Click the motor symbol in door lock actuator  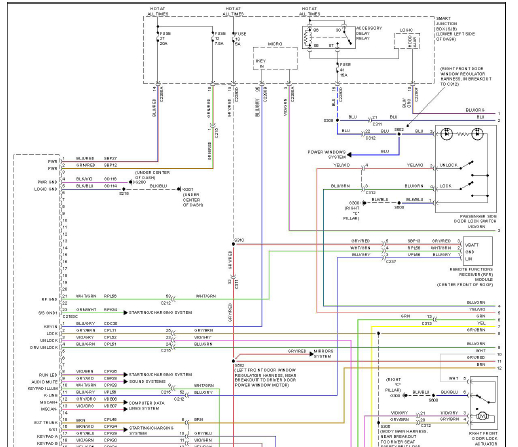482,416
